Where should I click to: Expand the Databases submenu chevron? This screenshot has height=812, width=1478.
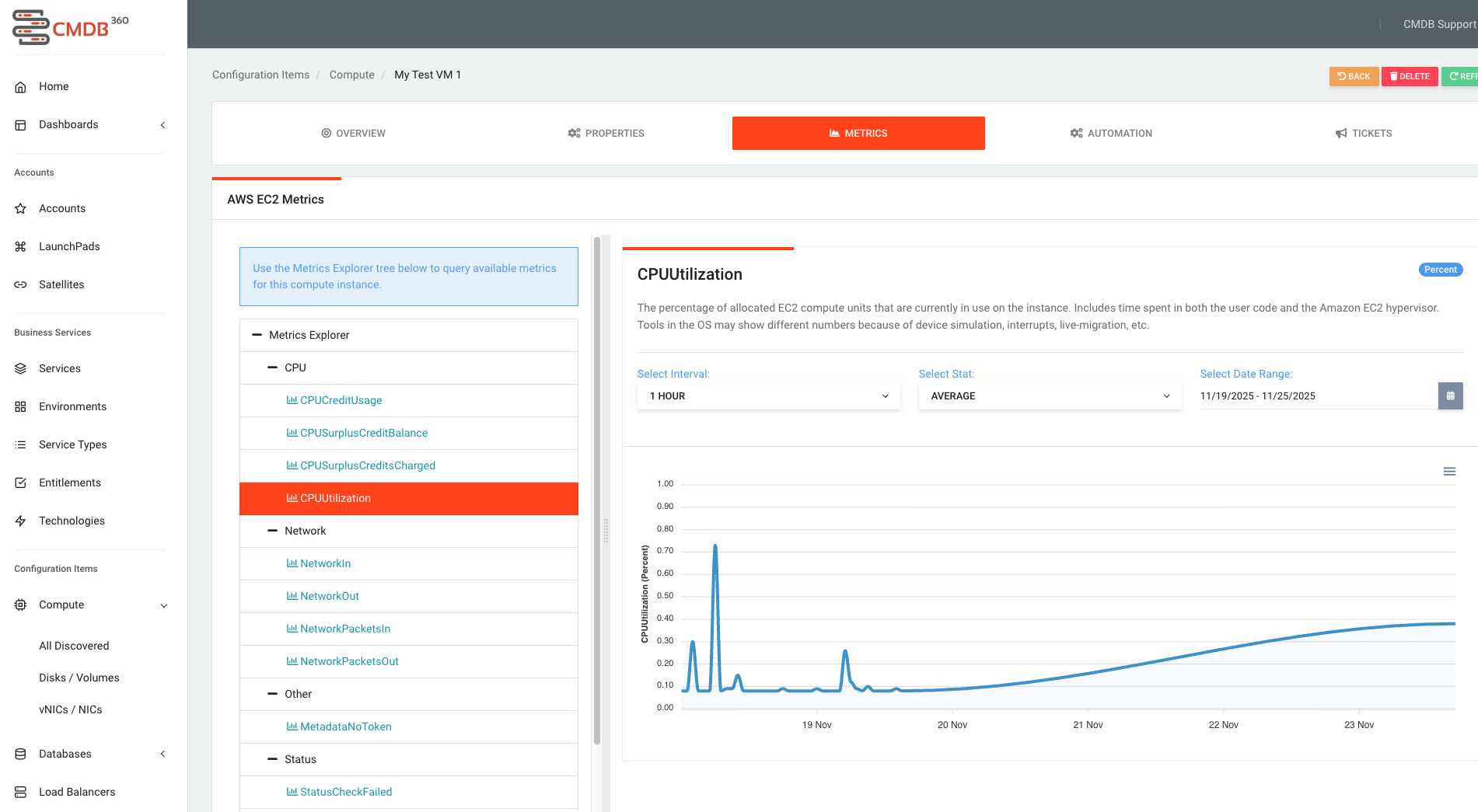pos(162,754)
